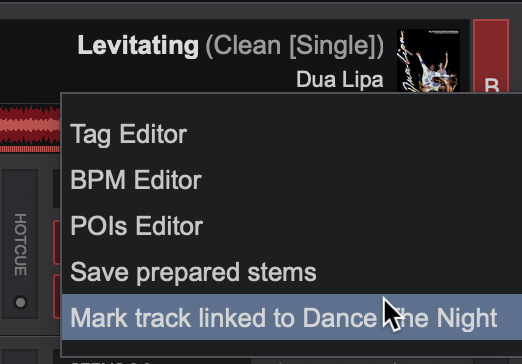Click the thin red strip under the waveform

tap(30, 149)
